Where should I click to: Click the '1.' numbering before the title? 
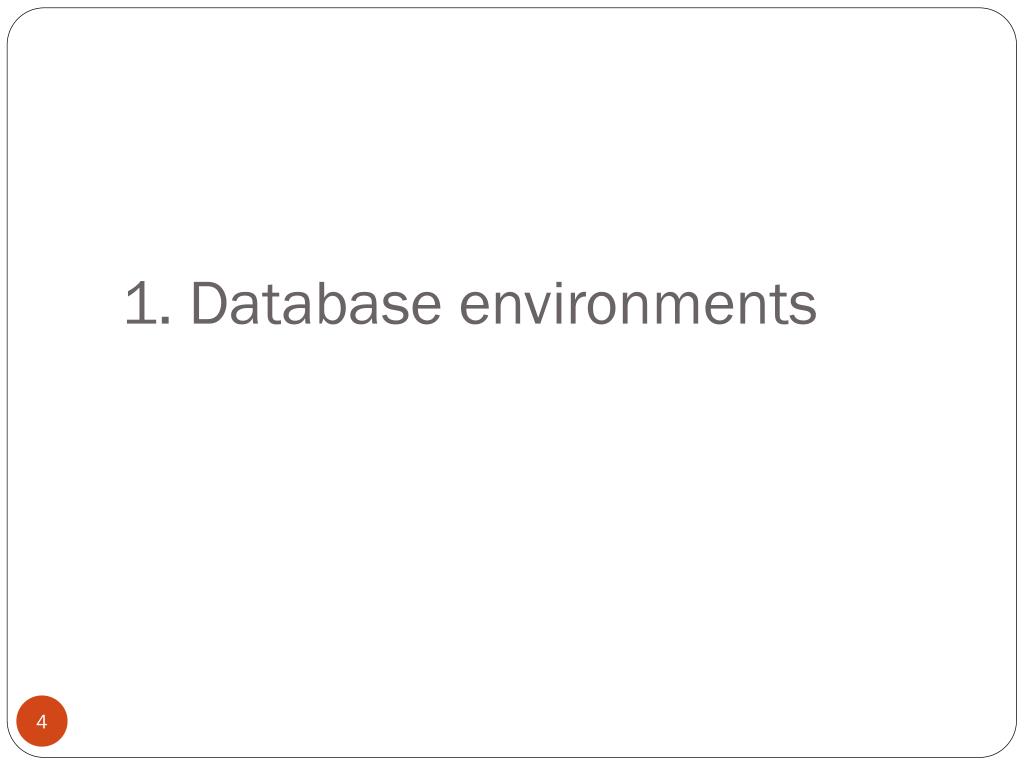click(148, 303)
